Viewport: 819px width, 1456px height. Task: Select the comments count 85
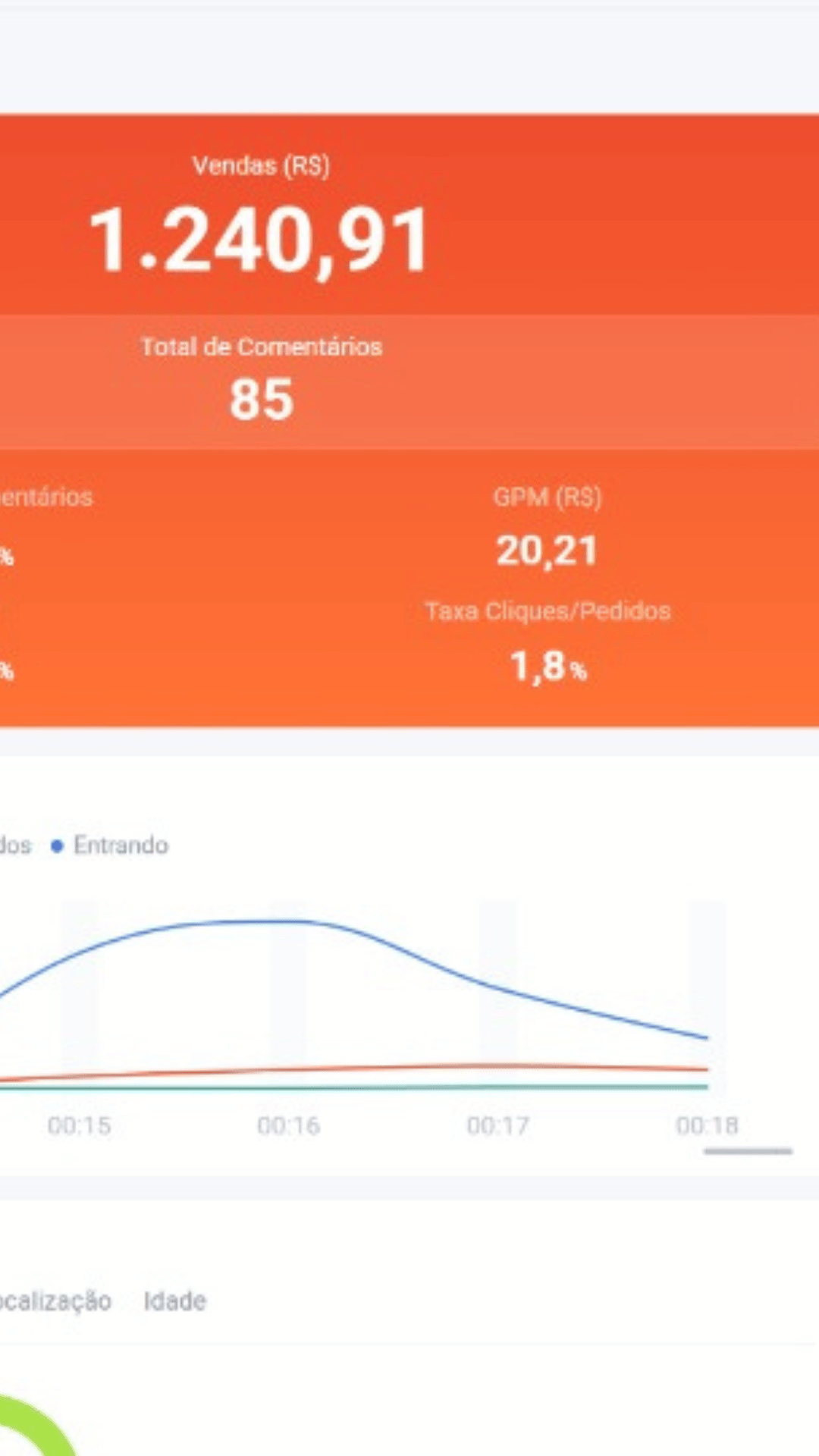pos(262,400)
